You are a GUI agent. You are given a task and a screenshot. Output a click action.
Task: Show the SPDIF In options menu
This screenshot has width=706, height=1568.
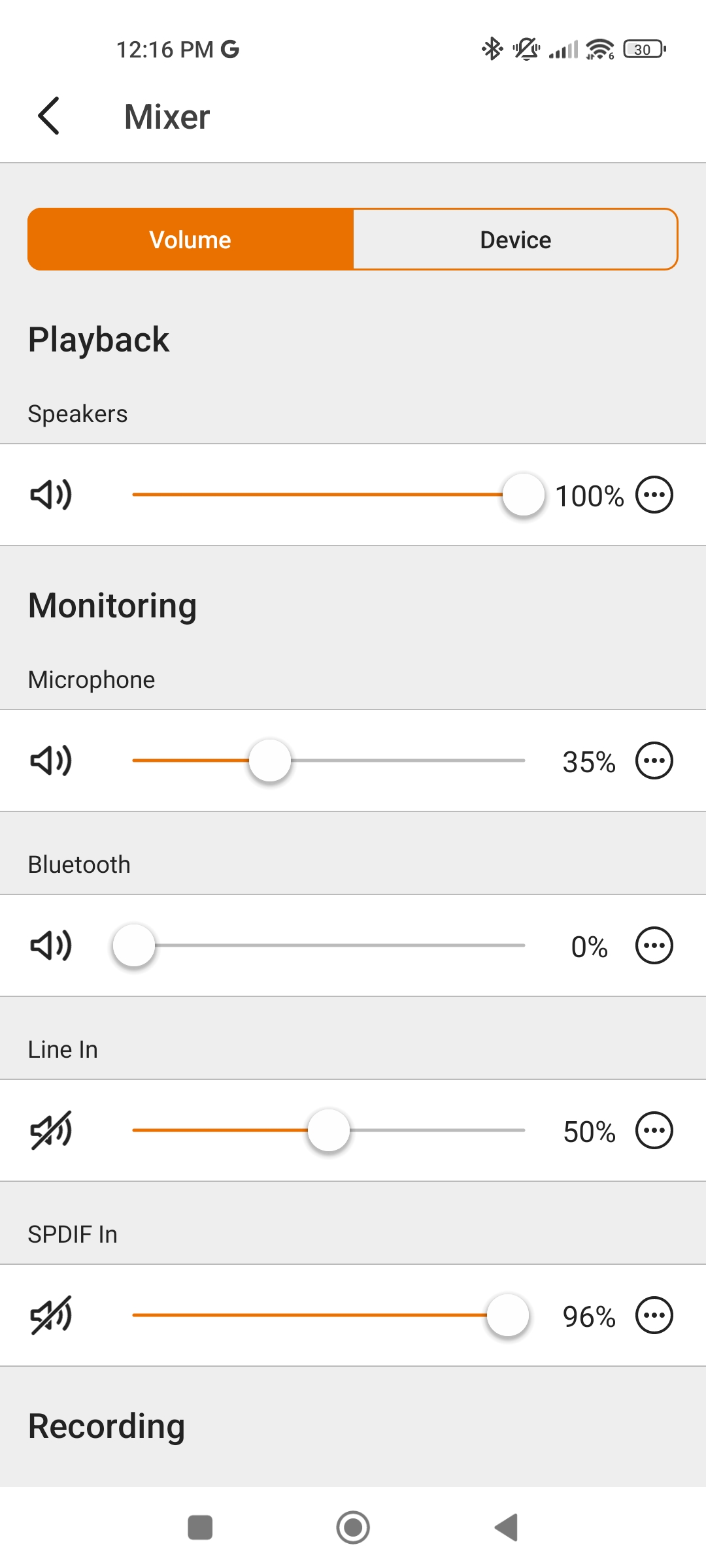click(x=654, y=1315)
